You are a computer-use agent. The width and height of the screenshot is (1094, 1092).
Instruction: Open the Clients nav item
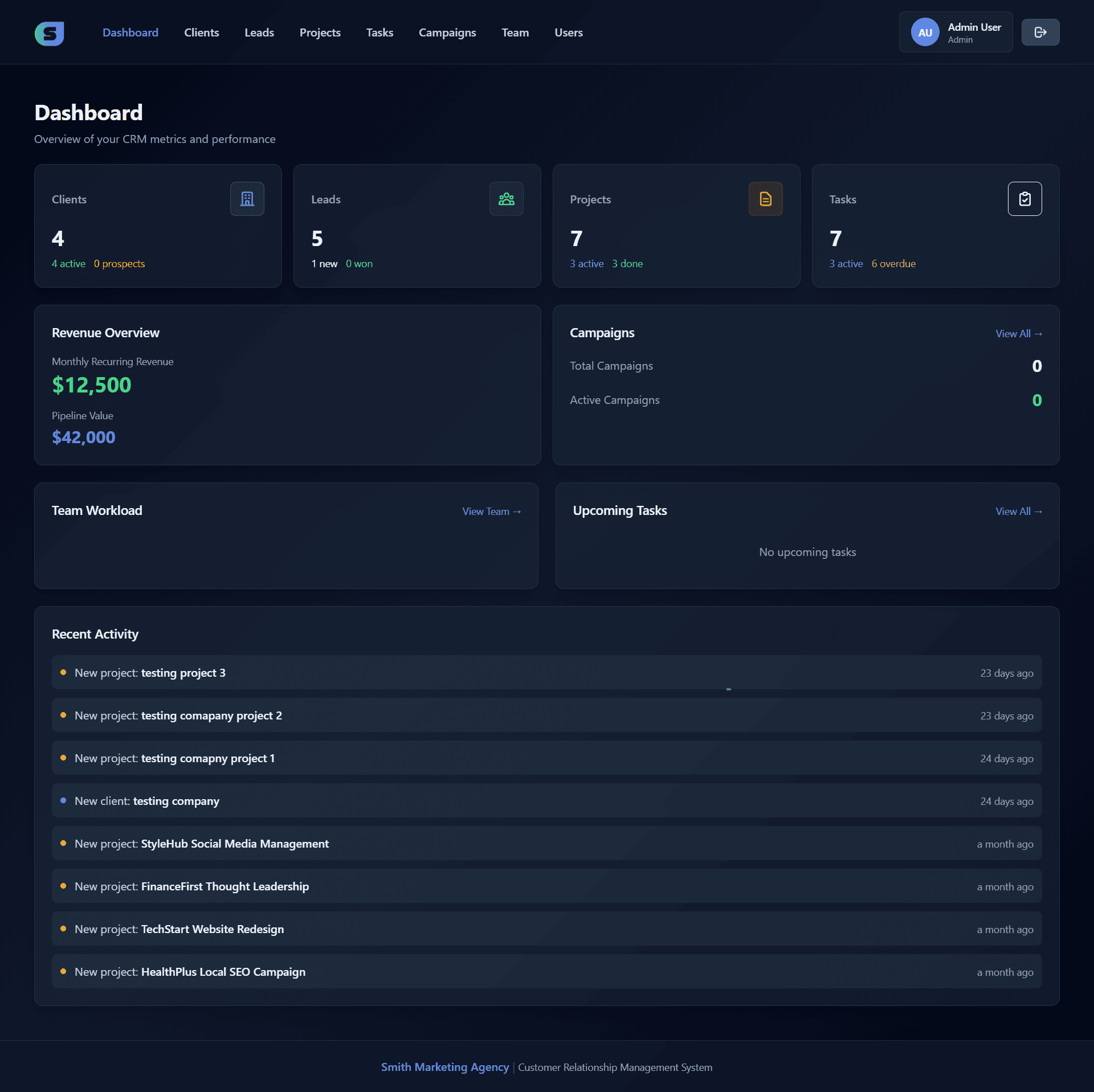[201, 32]
